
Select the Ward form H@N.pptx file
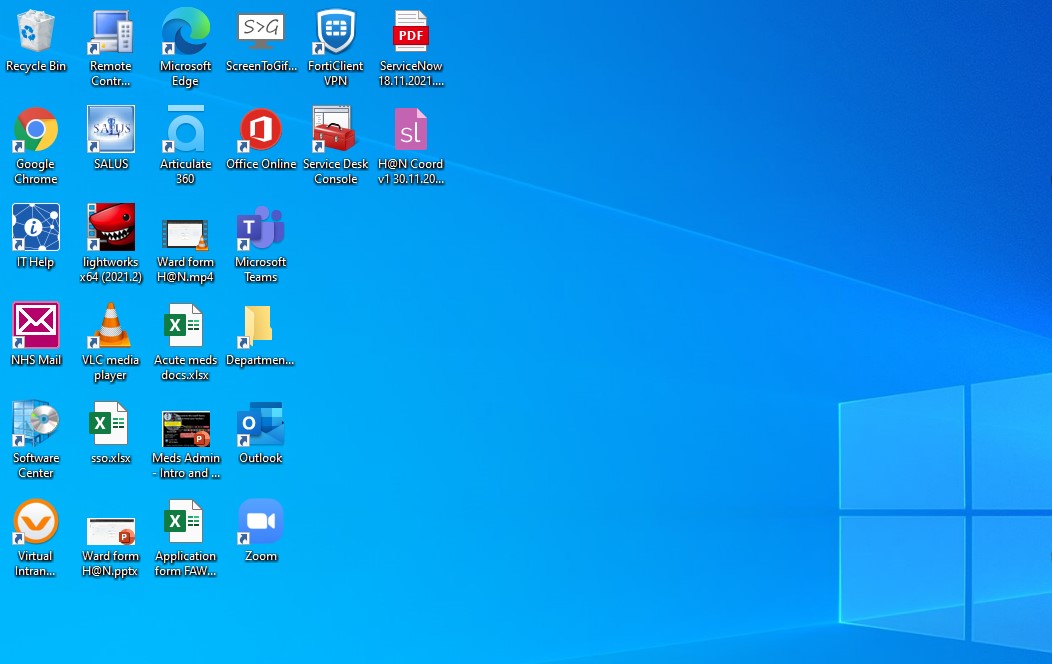111,531
